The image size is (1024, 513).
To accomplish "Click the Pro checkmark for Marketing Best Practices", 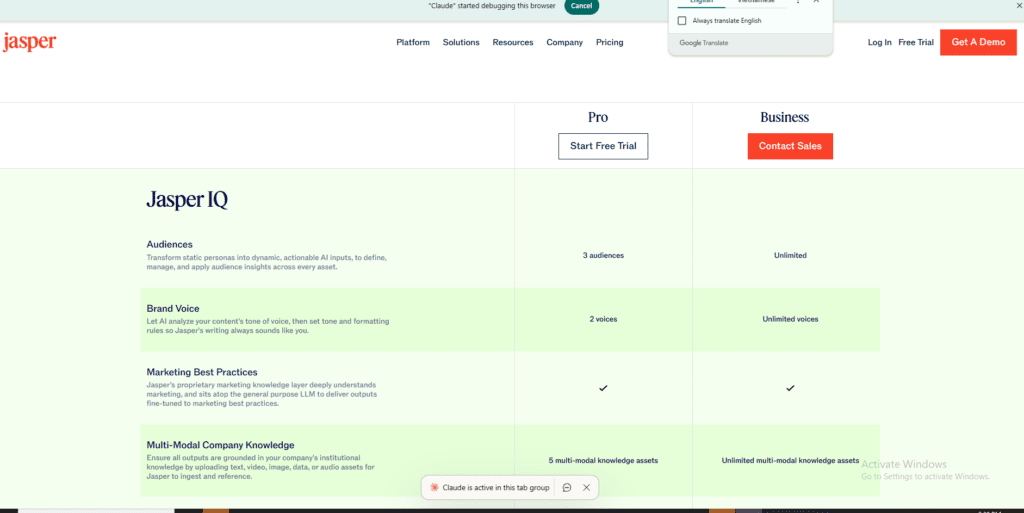I will pyautogui.click(x=603, y=388).
